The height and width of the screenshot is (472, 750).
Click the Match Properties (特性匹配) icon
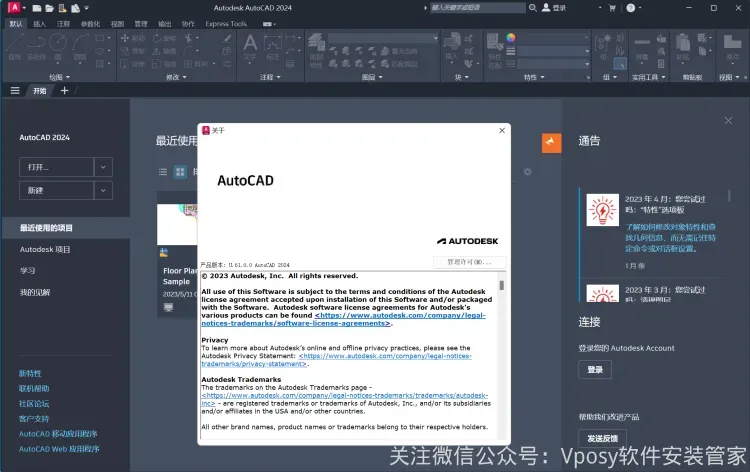pyautogui.click(x=494, y=50)
